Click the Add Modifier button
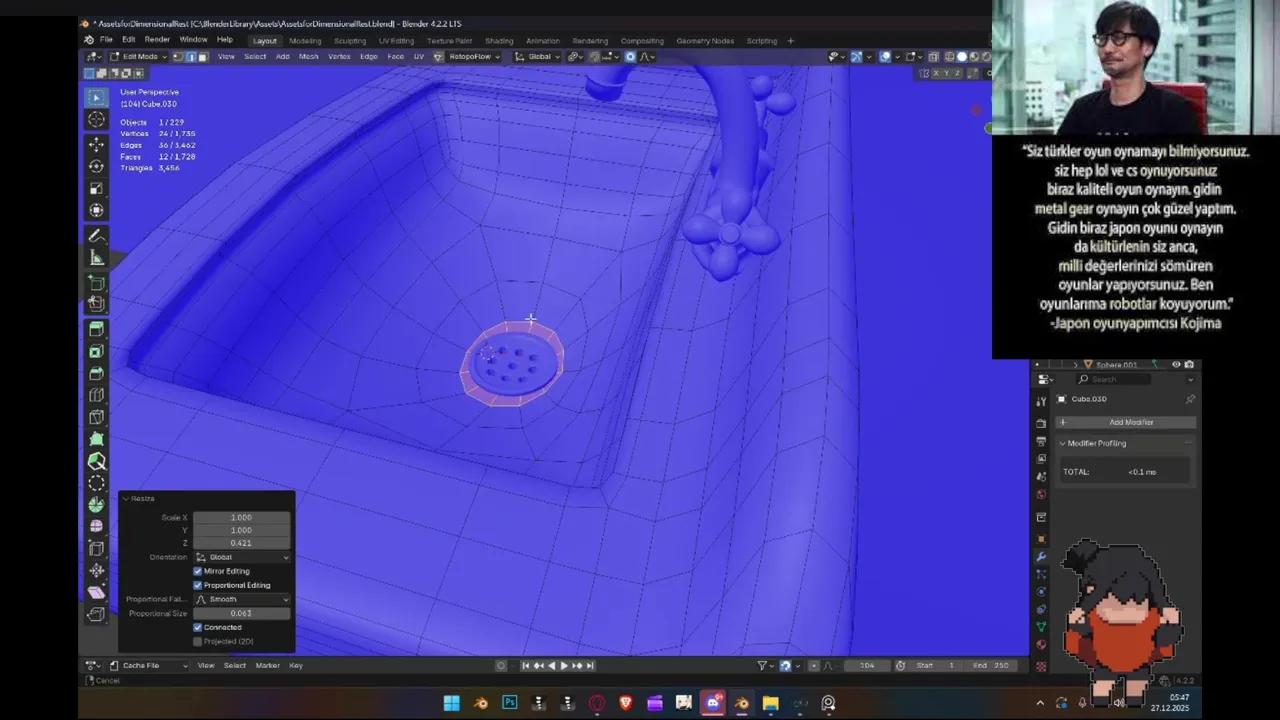The width and height of the screenshot is (1280, 720). point(1126,422)
